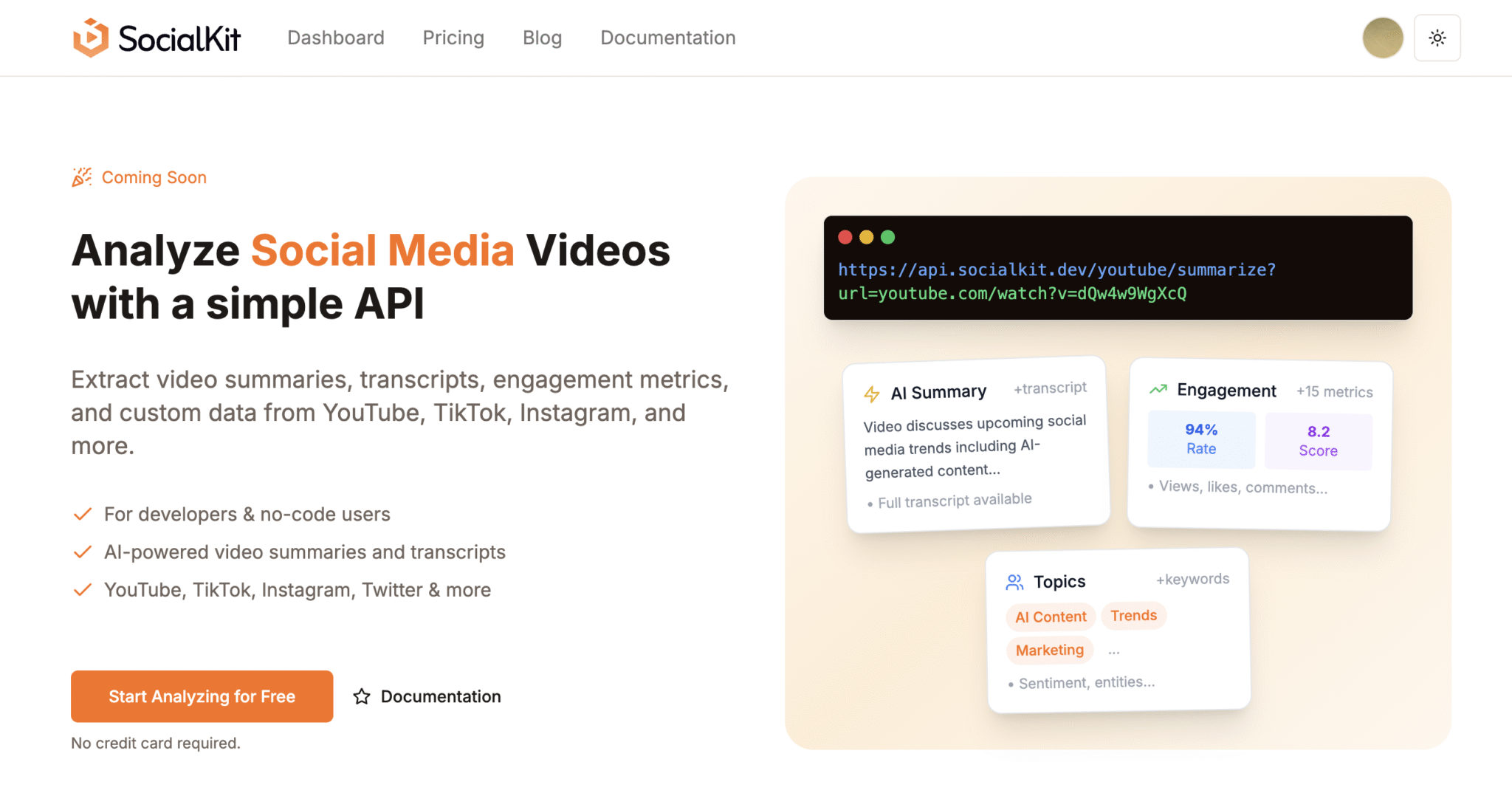This screenshot has width=1512, height=810.
Task: Click the lightning icon on AI Summary card
Action: pos(873,394)
